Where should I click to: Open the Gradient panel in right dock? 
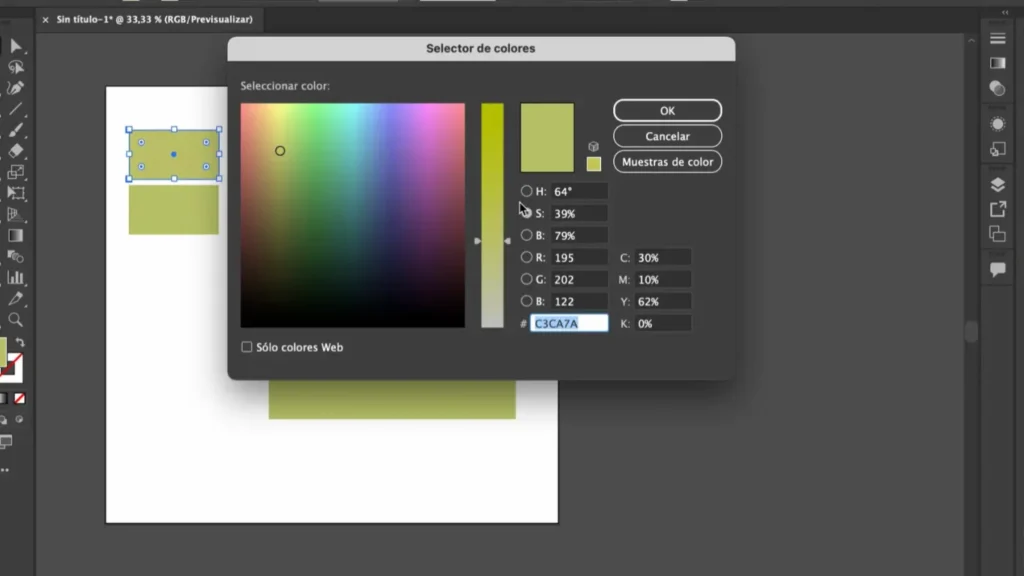click(997, 63)
